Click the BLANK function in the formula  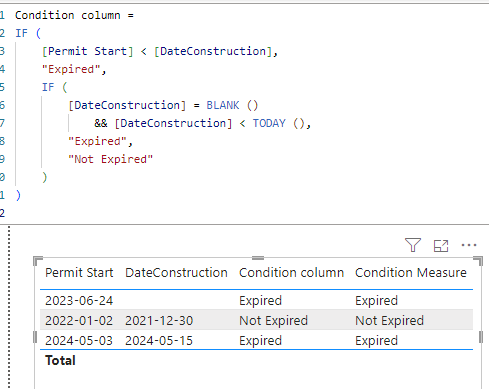pyautogui.click(x=223, y=105)
